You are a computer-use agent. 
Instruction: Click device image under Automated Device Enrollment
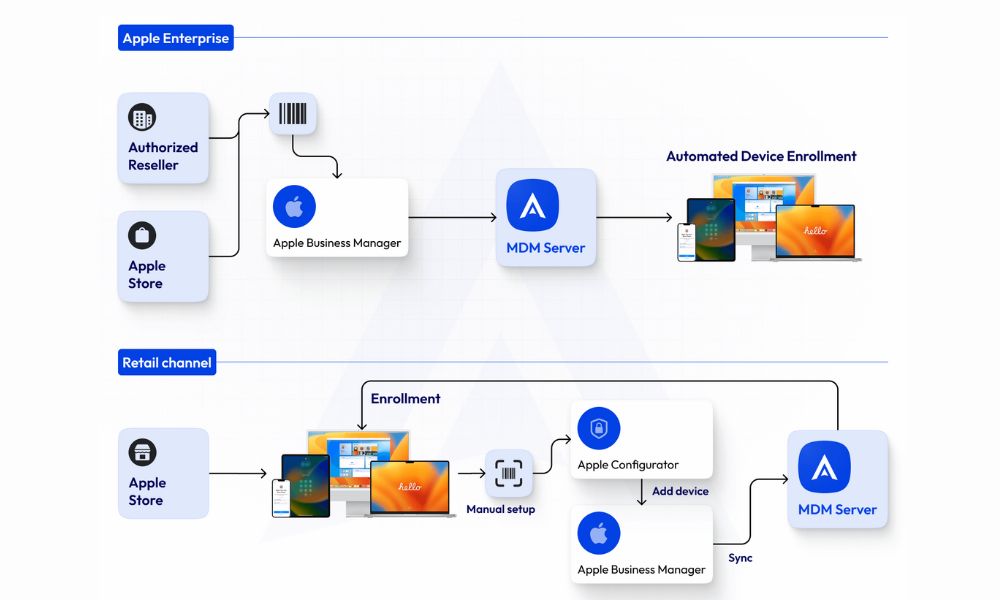pos(768,218)
